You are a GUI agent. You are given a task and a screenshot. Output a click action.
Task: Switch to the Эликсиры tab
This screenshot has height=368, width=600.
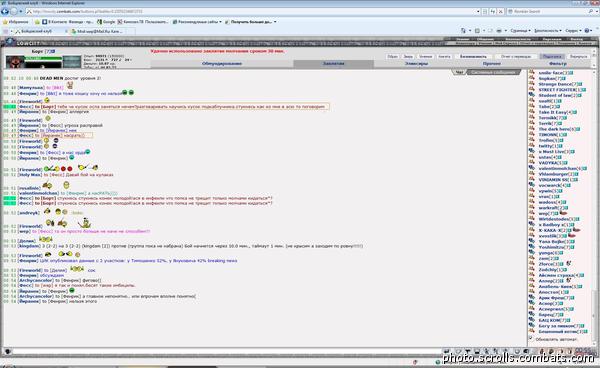[416, 64]
